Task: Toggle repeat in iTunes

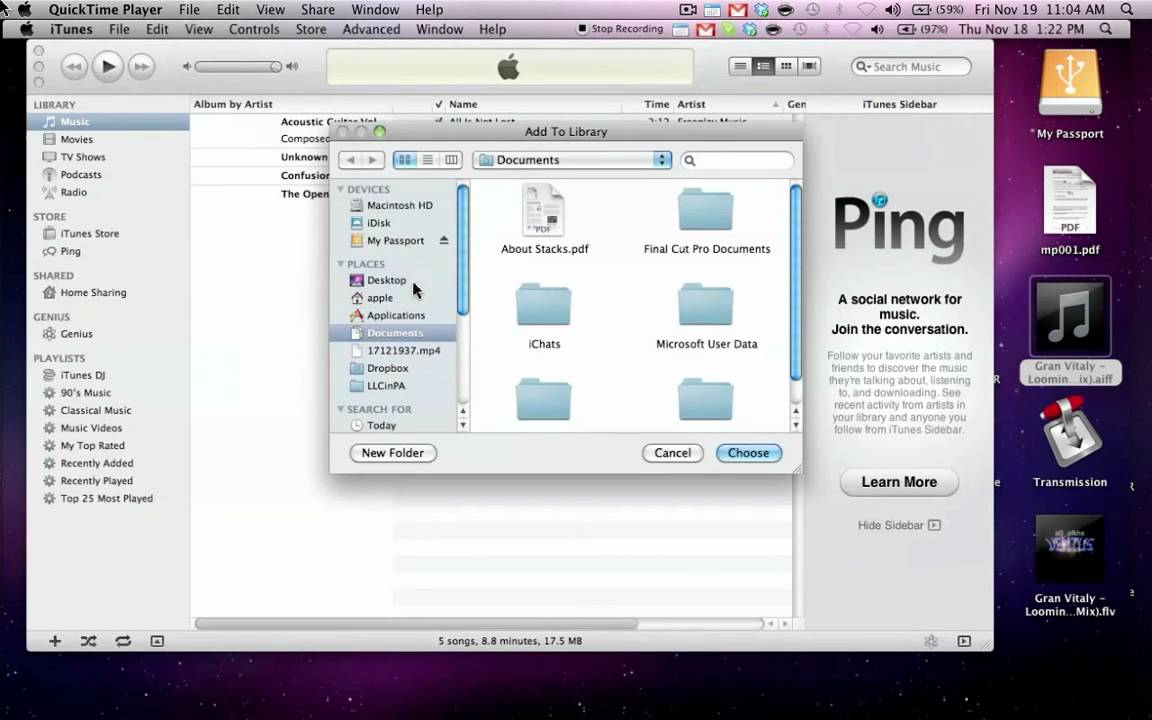Action: pyautogui.click(x=123, y=641)
